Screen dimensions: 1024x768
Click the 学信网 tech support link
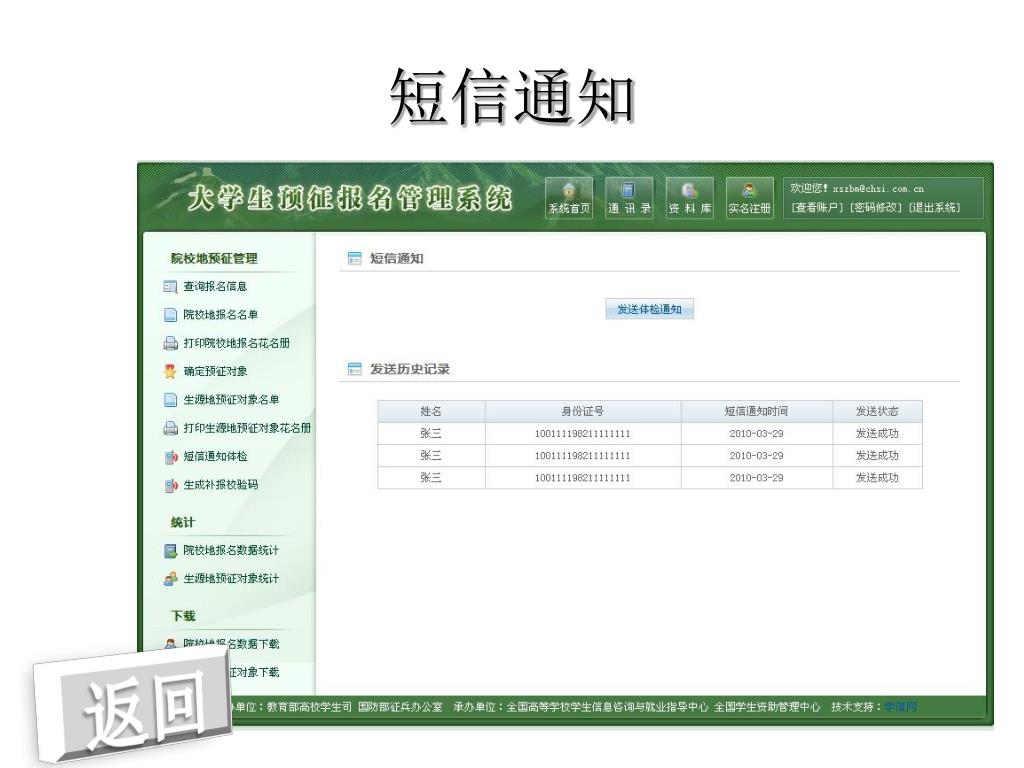coord(901,707)
